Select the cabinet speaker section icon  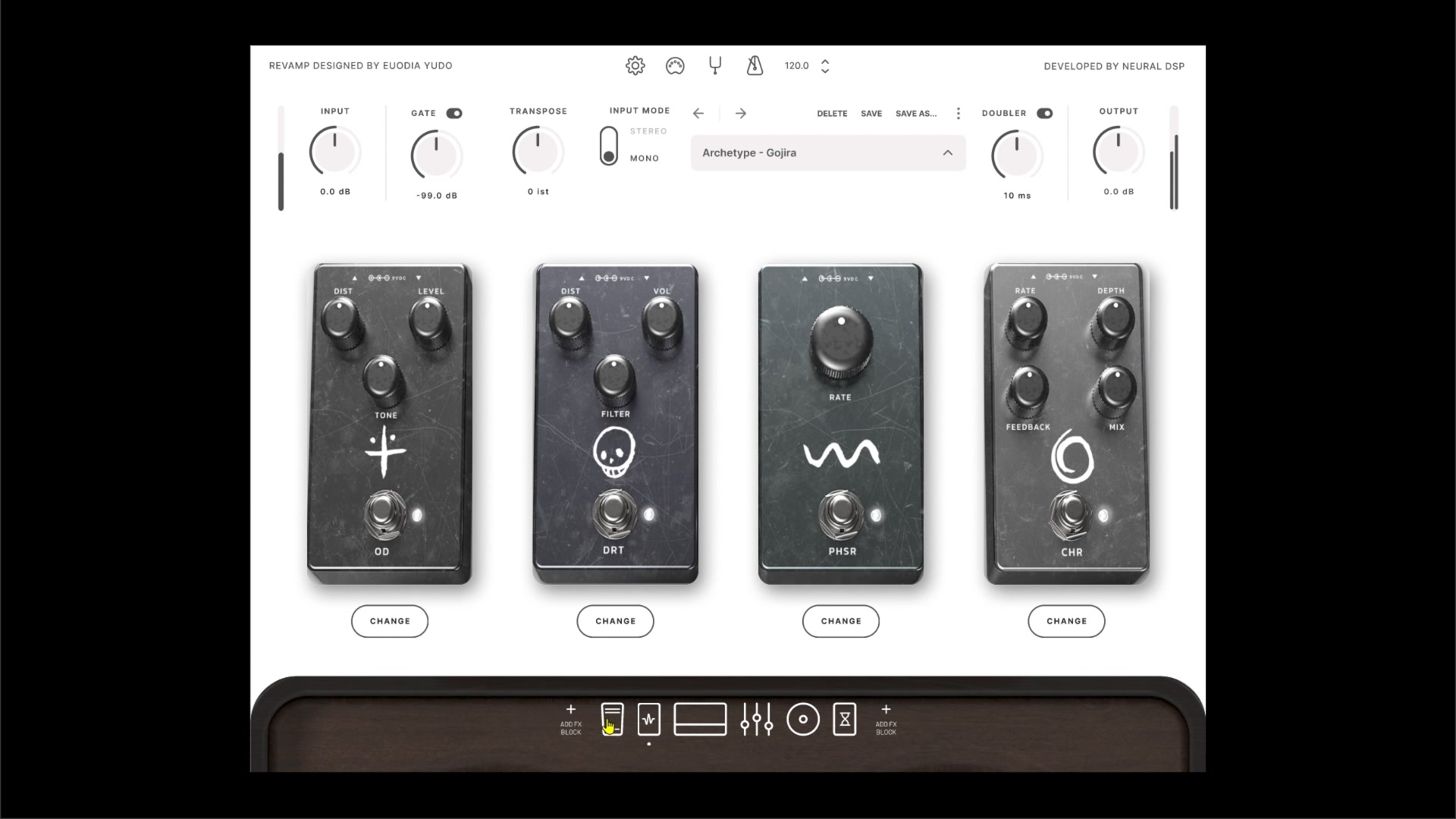click(803, 719)
